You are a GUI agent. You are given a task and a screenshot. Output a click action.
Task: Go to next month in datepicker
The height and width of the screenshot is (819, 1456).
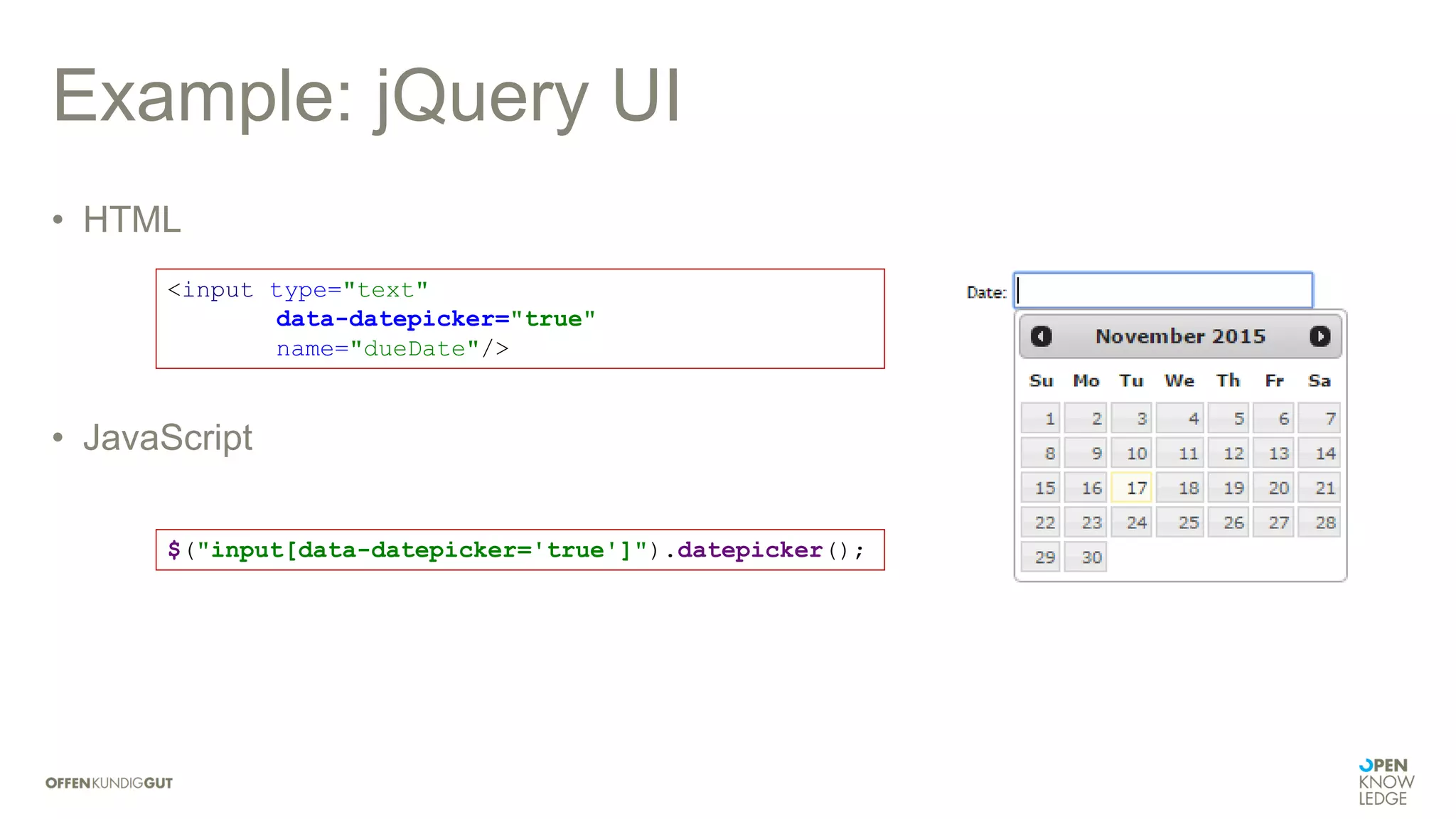click(x=1319, y=336)
